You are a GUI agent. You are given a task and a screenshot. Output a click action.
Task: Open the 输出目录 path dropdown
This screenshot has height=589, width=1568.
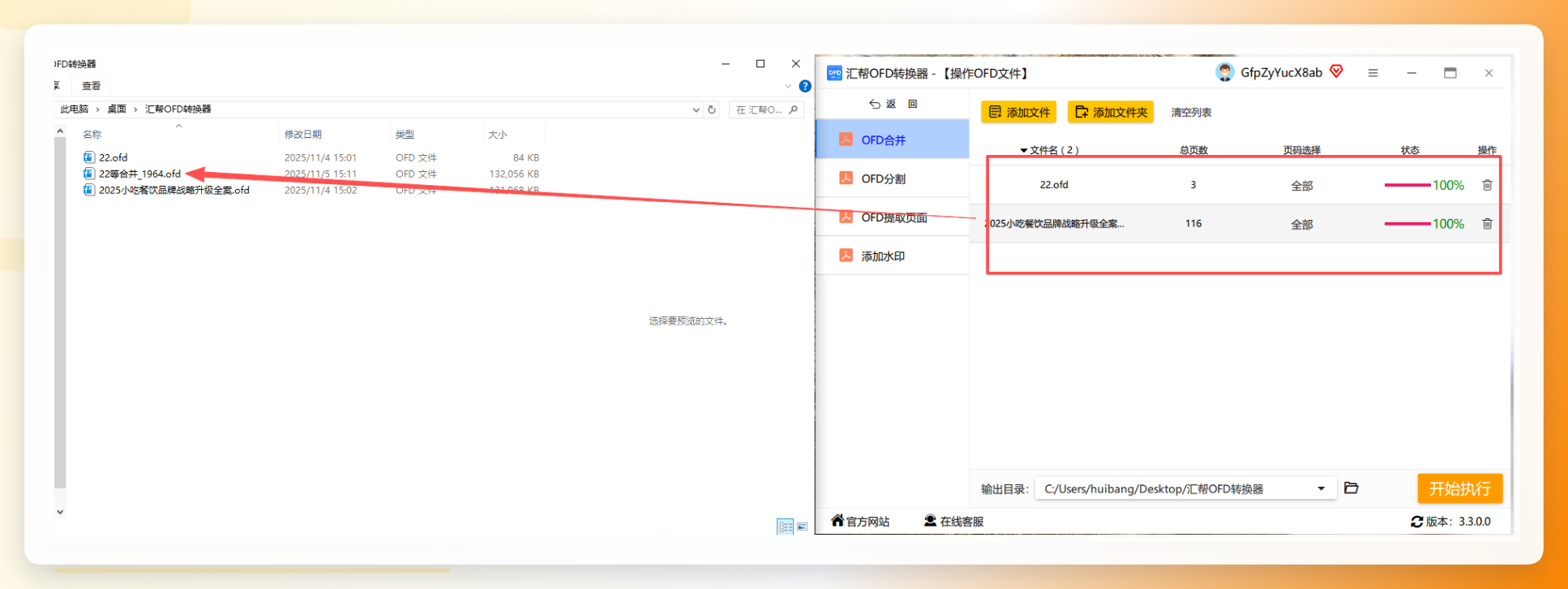[1321, 488]
